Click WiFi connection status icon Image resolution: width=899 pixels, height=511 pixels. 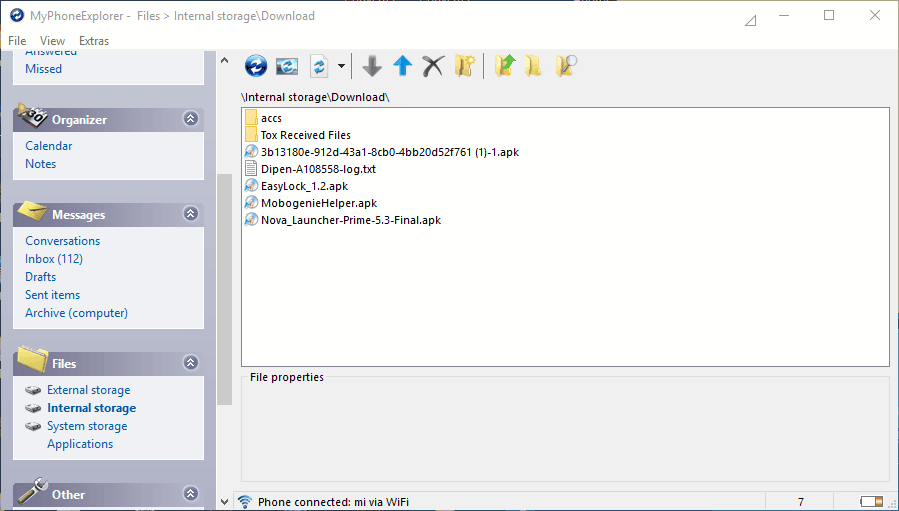point(245,502)
